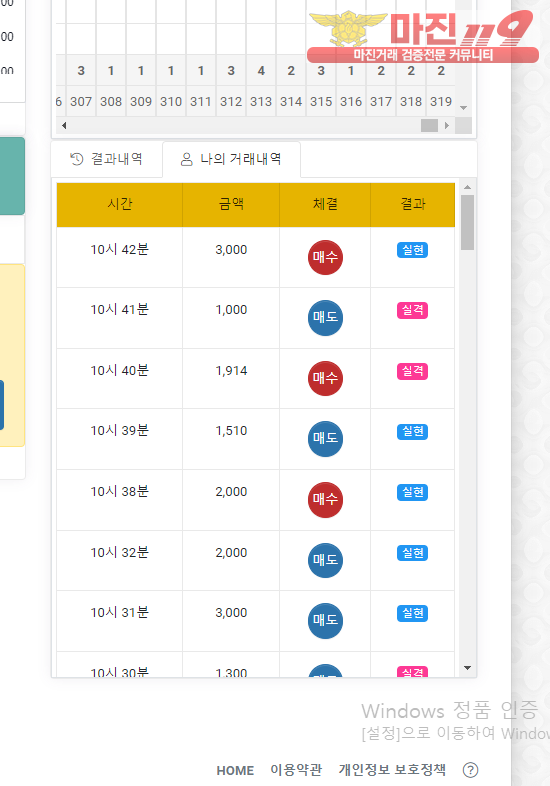Click the 매도 badge in the 10시 31분 row
The image size is (550, 786).
tap(325, 621)
